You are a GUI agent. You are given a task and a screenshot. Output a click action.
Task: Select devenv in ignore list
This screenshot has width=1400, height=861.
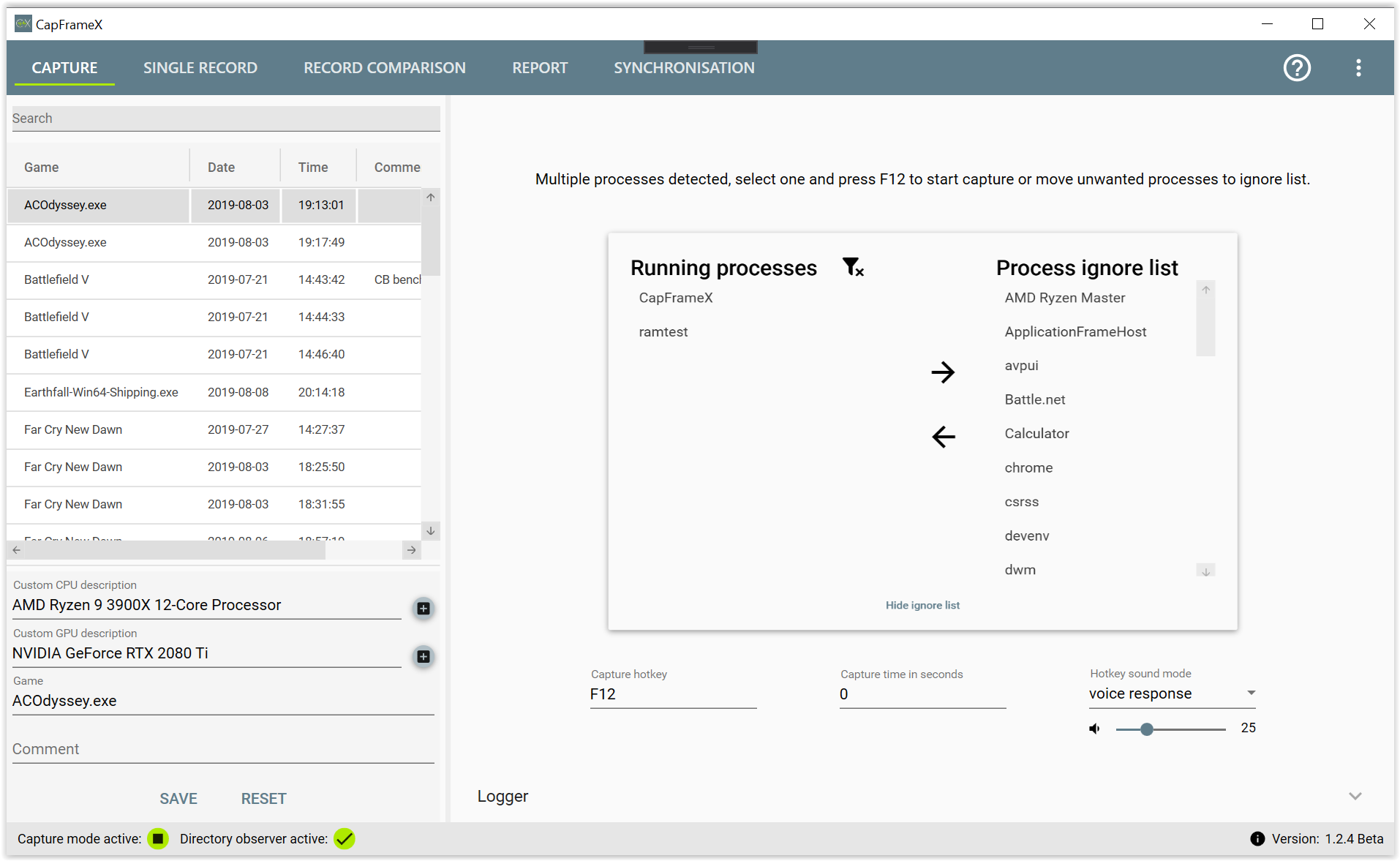(1027, 536)
